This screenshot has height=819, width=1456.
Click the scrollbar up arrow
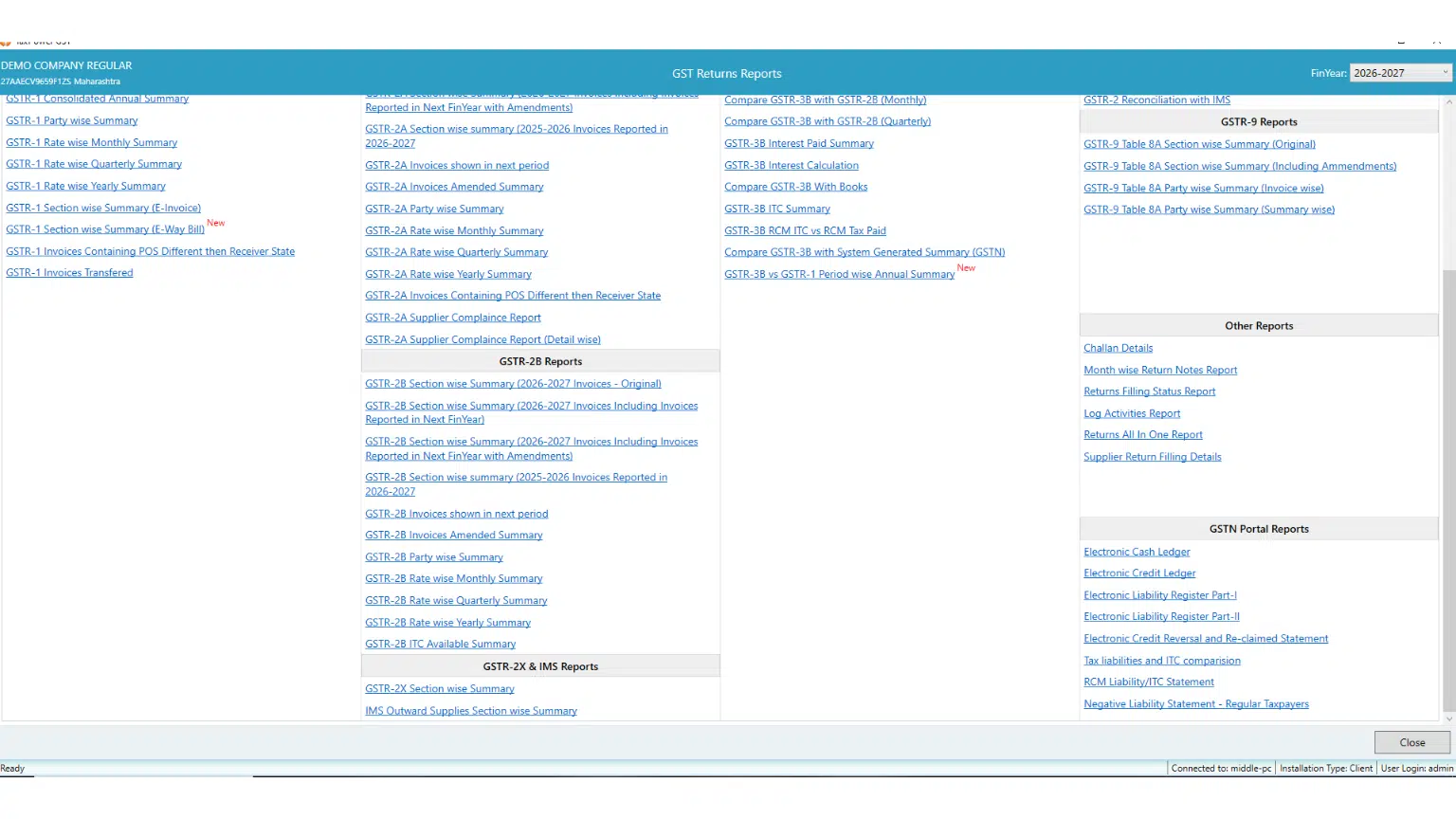(x=1447, y=101)
